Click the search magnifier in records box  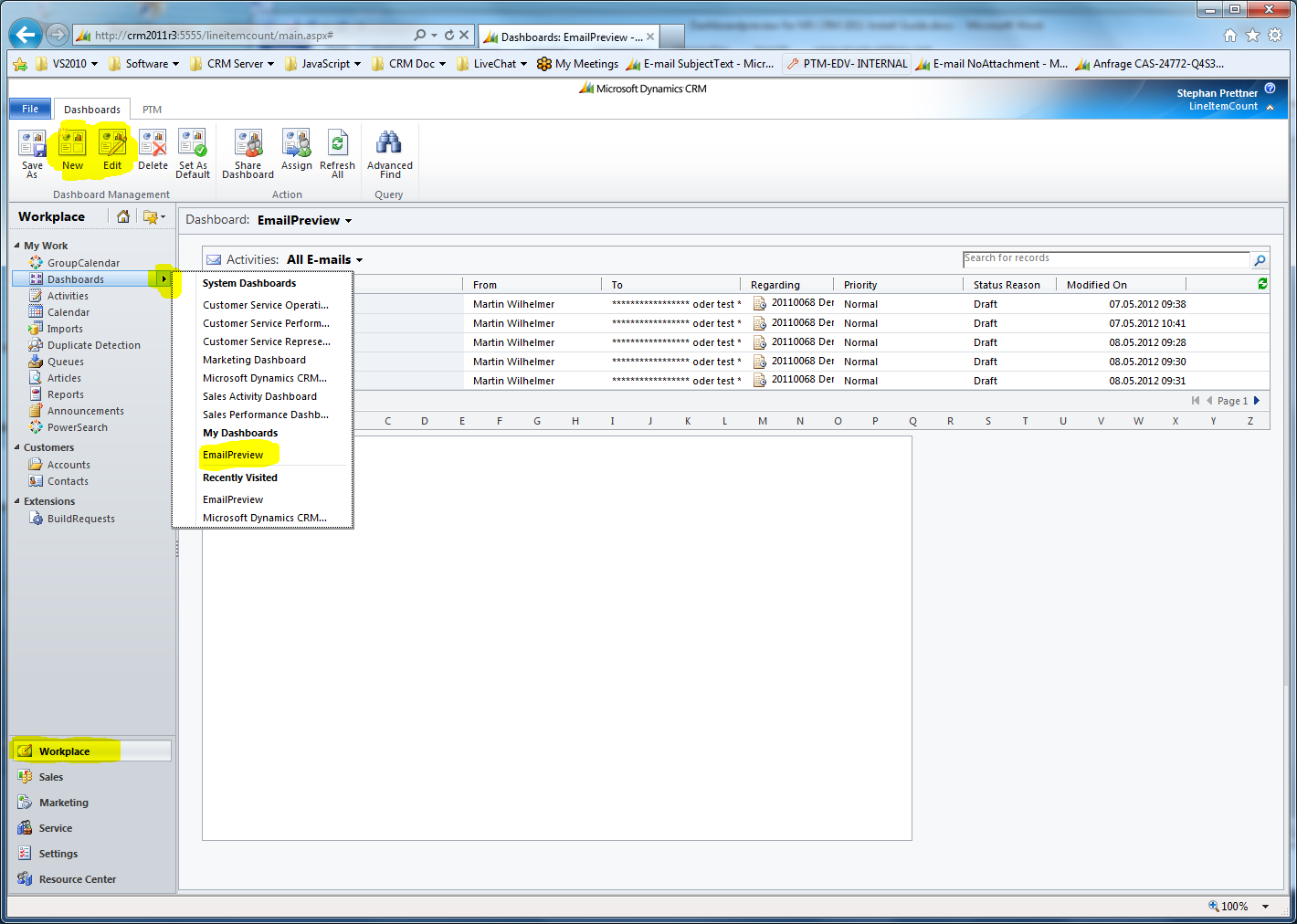tap(1260, 260)
